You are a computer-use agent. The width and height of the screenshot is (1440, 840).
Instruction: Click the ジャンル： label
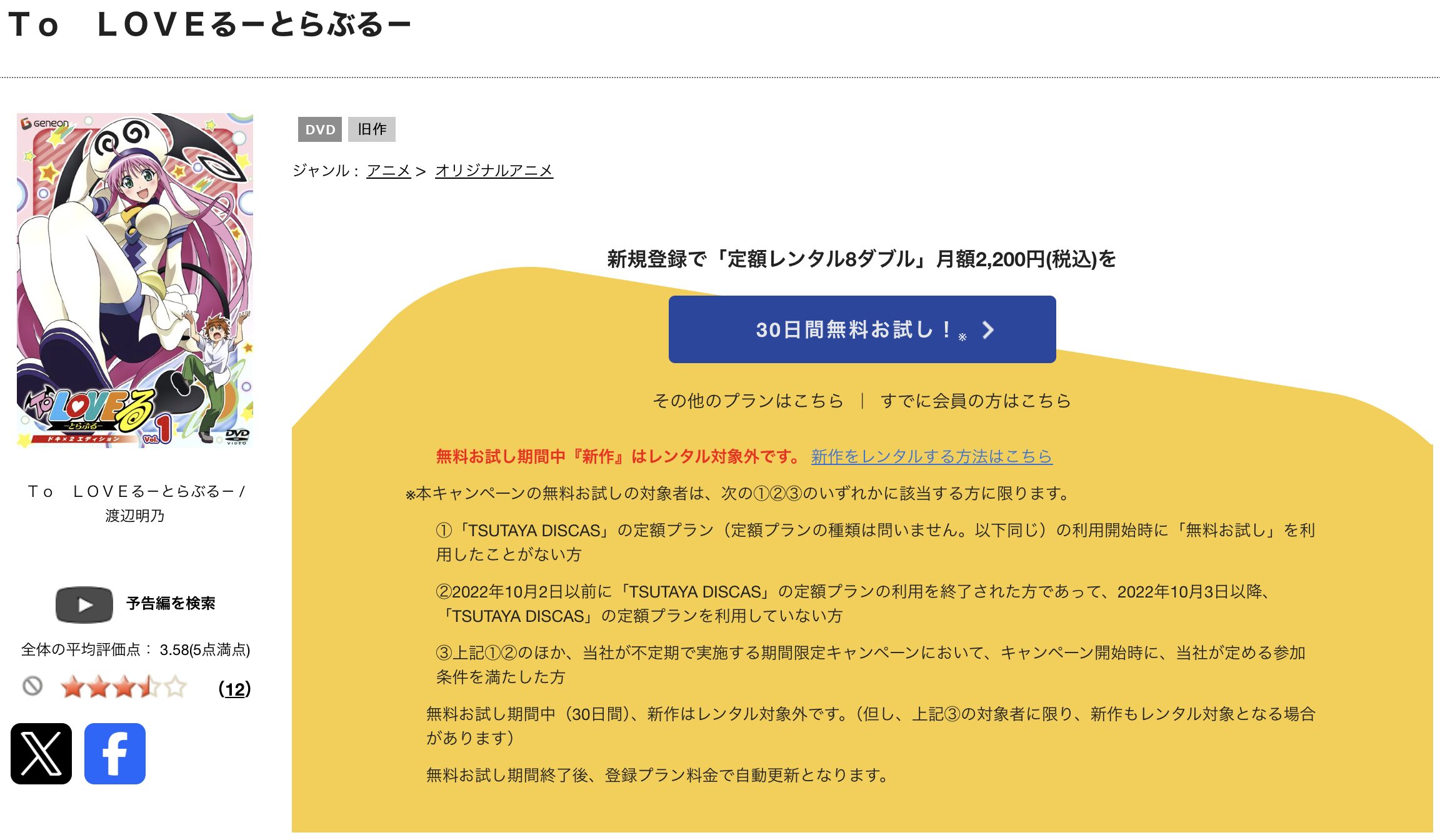(327, 171)
